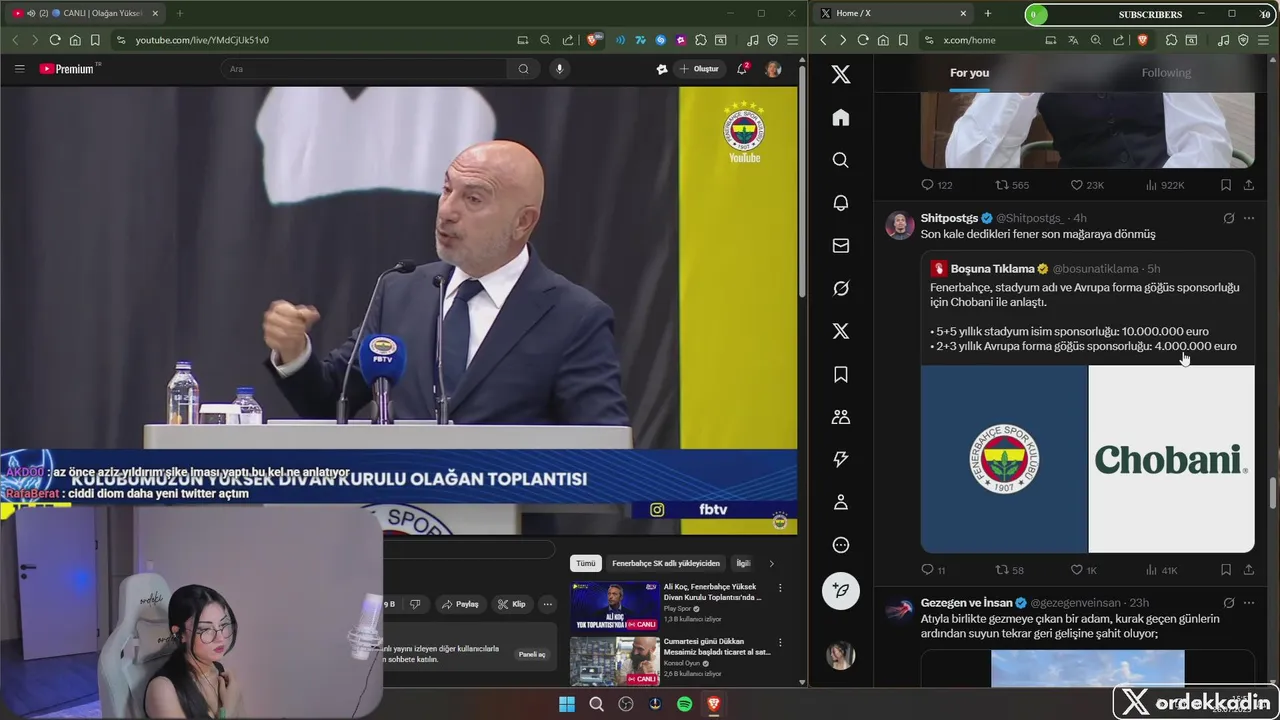Open more actions under the video
The image size is (1280, 720).
click(x=547, y=604)
